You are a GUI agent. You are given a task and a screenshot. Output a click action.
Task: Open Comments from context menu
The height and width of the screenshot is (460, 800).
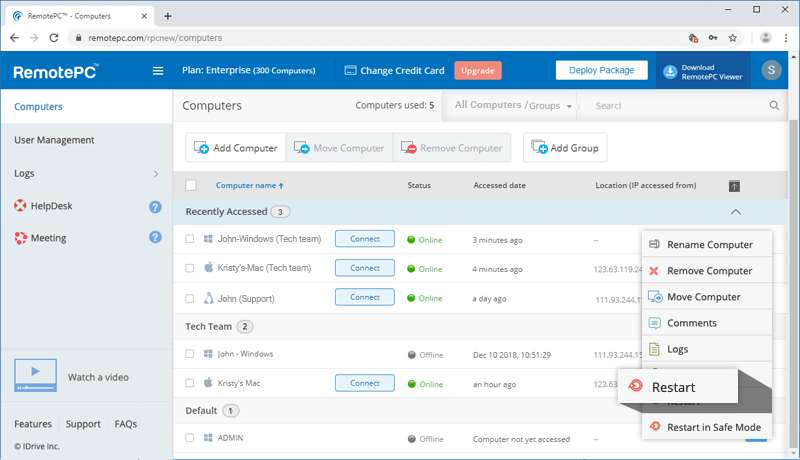click(x=707, y=323)
